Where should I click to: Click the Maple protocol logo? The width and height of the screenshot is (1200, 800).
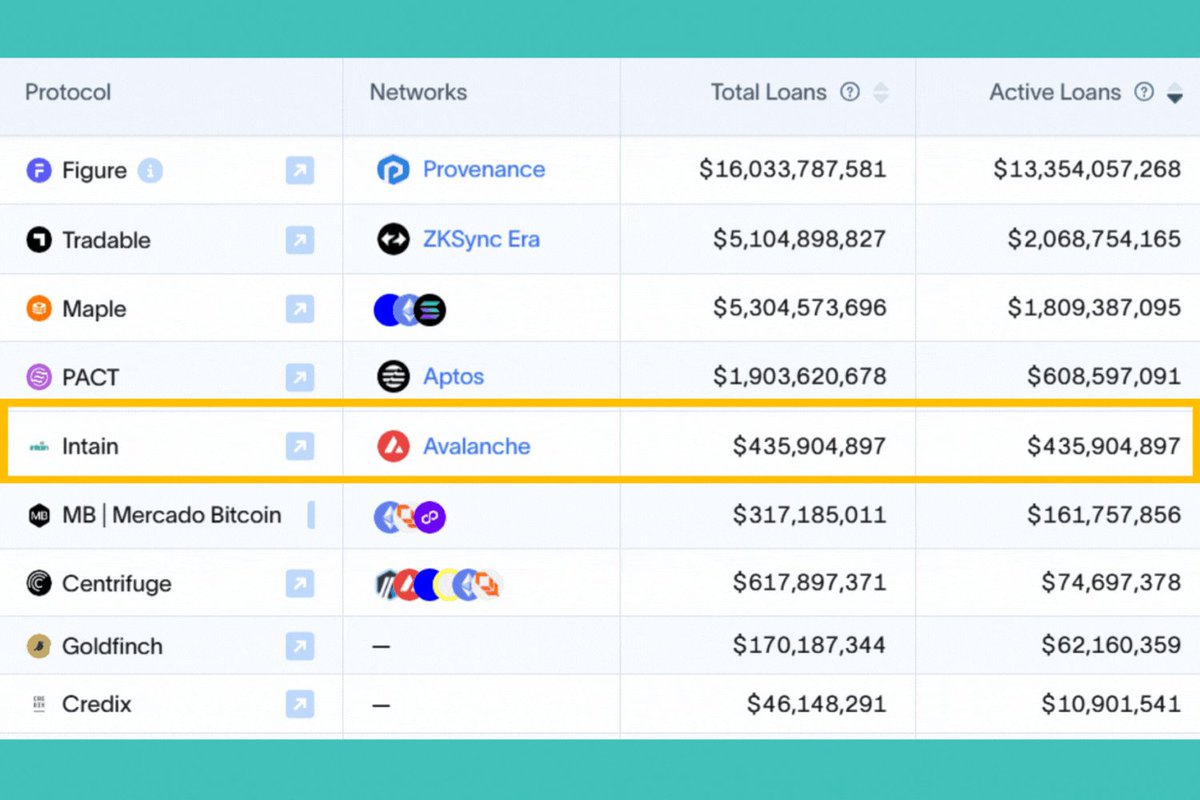pos(39,309)
